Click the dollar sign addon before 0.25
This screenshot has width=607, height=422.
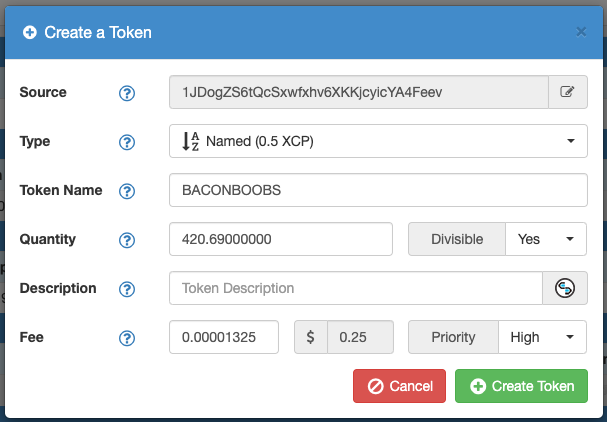tap(311, 337)
